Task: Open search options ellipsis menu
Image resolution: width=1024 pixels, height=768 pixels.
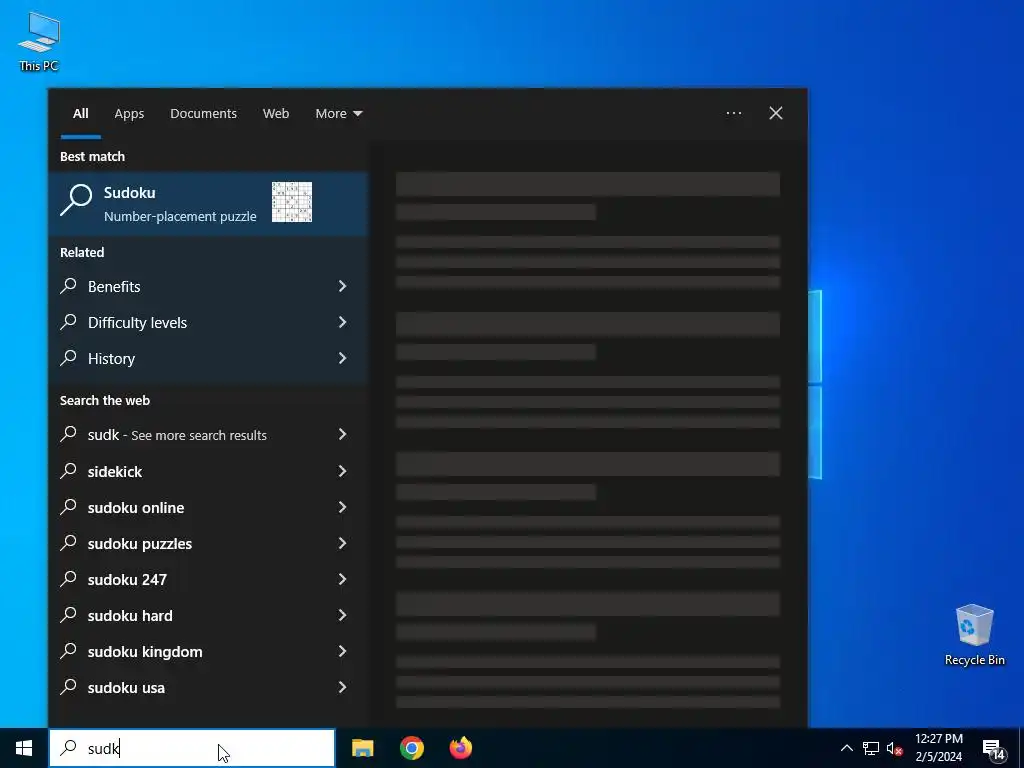Action: pos(733,113)
